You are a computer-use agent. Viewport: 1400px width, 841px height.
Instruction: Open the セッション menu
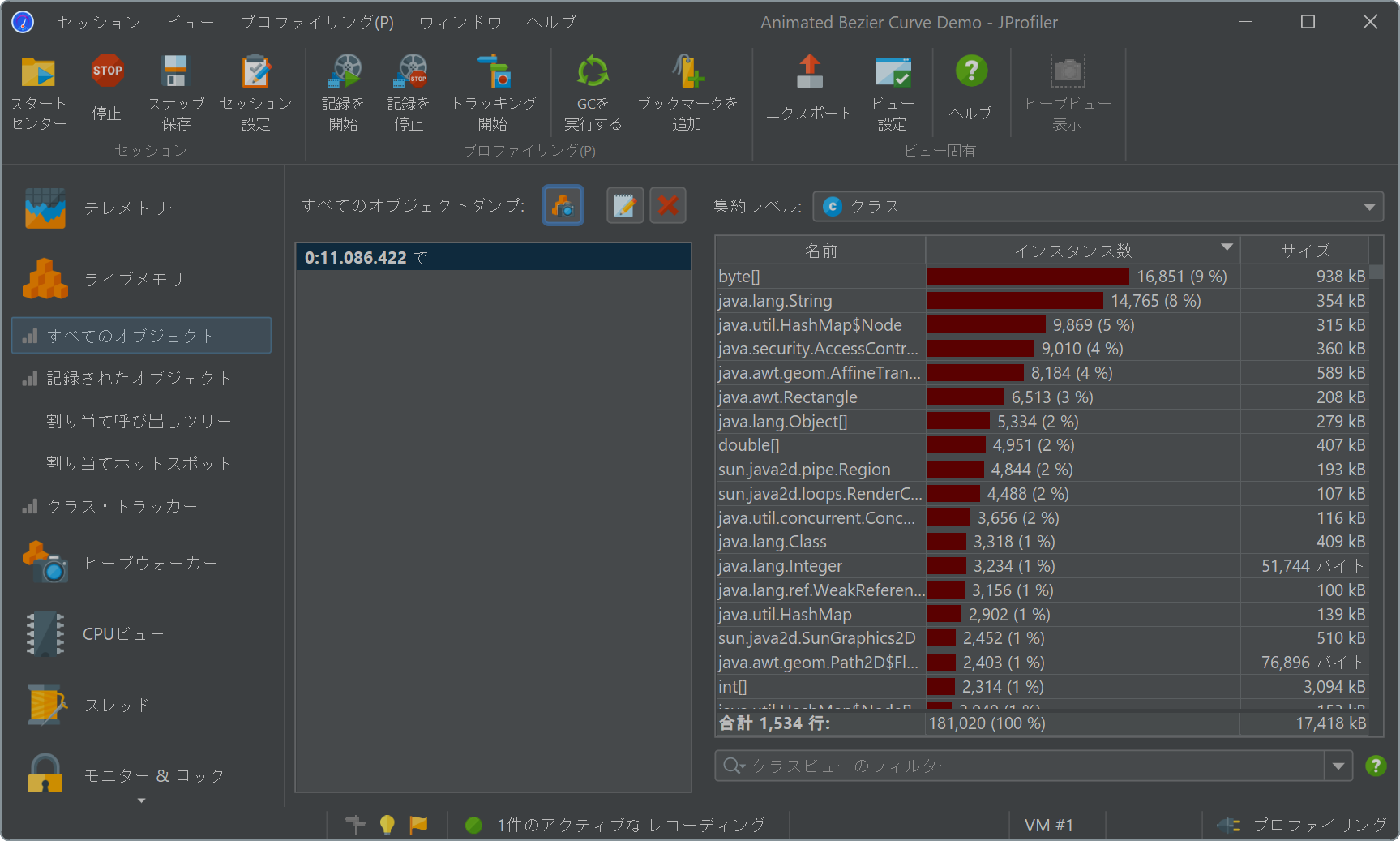point(99,22)
